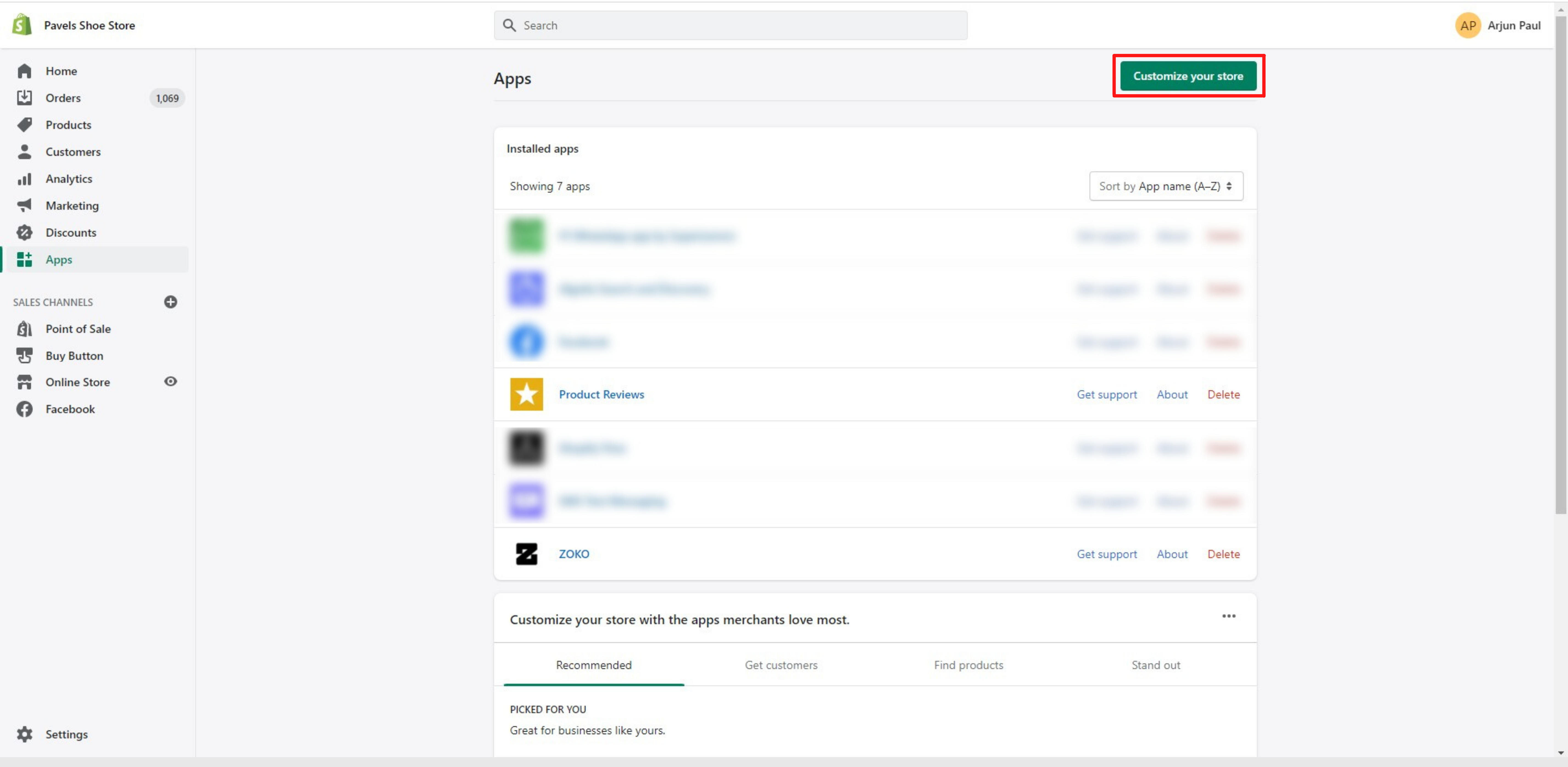Click the ZOKO app logo
The image size is (1568, 767).
tap(527, 554)
